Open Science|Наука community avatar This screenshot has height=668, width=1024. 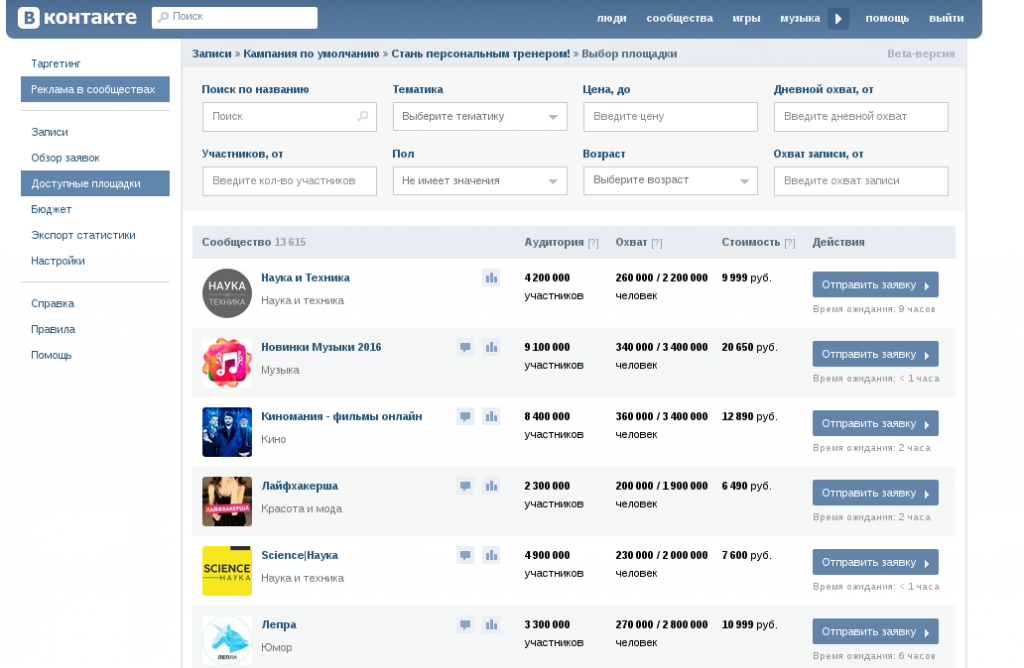point(227,571)
